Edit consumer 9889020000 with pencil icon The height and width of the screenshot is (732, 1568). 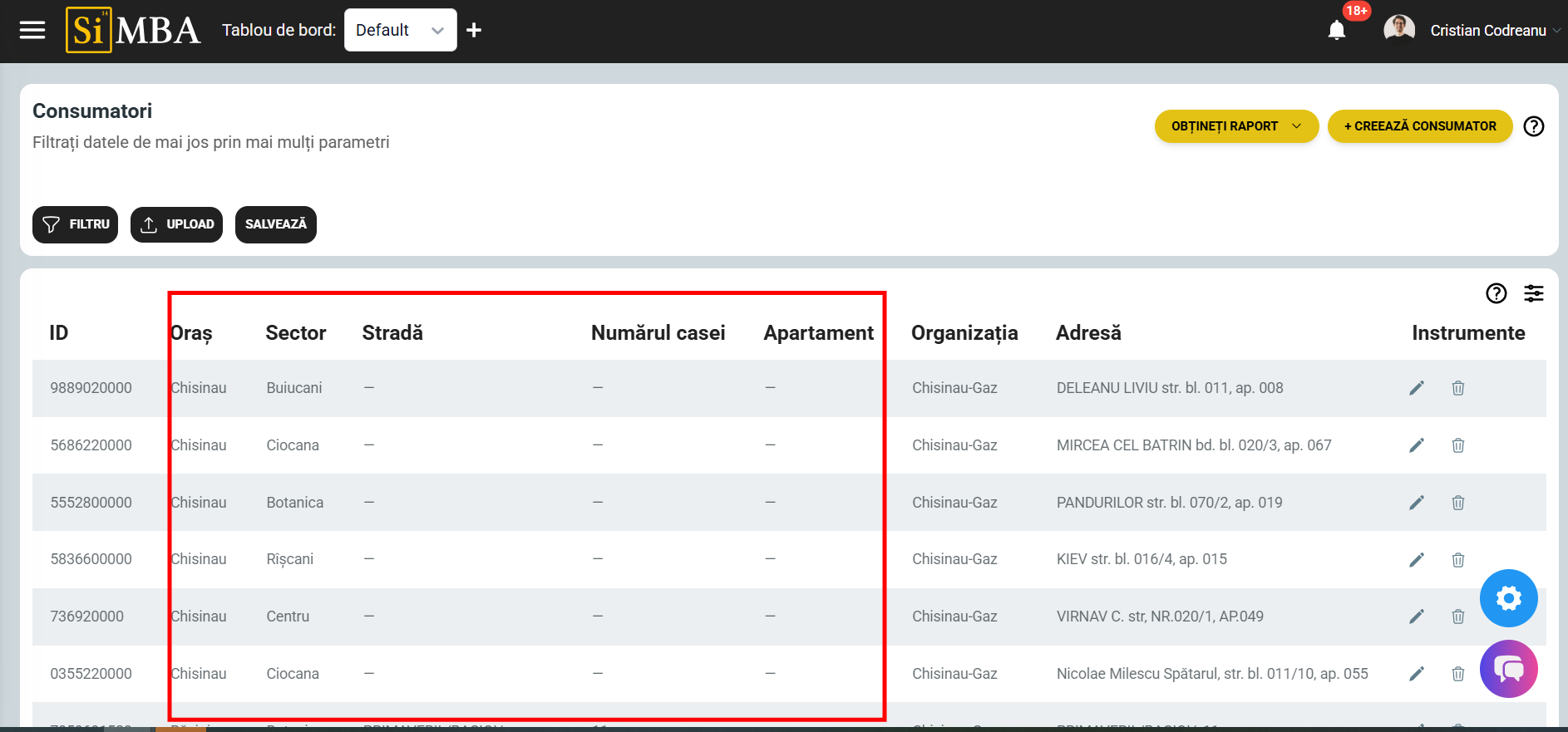(1417, 388)
